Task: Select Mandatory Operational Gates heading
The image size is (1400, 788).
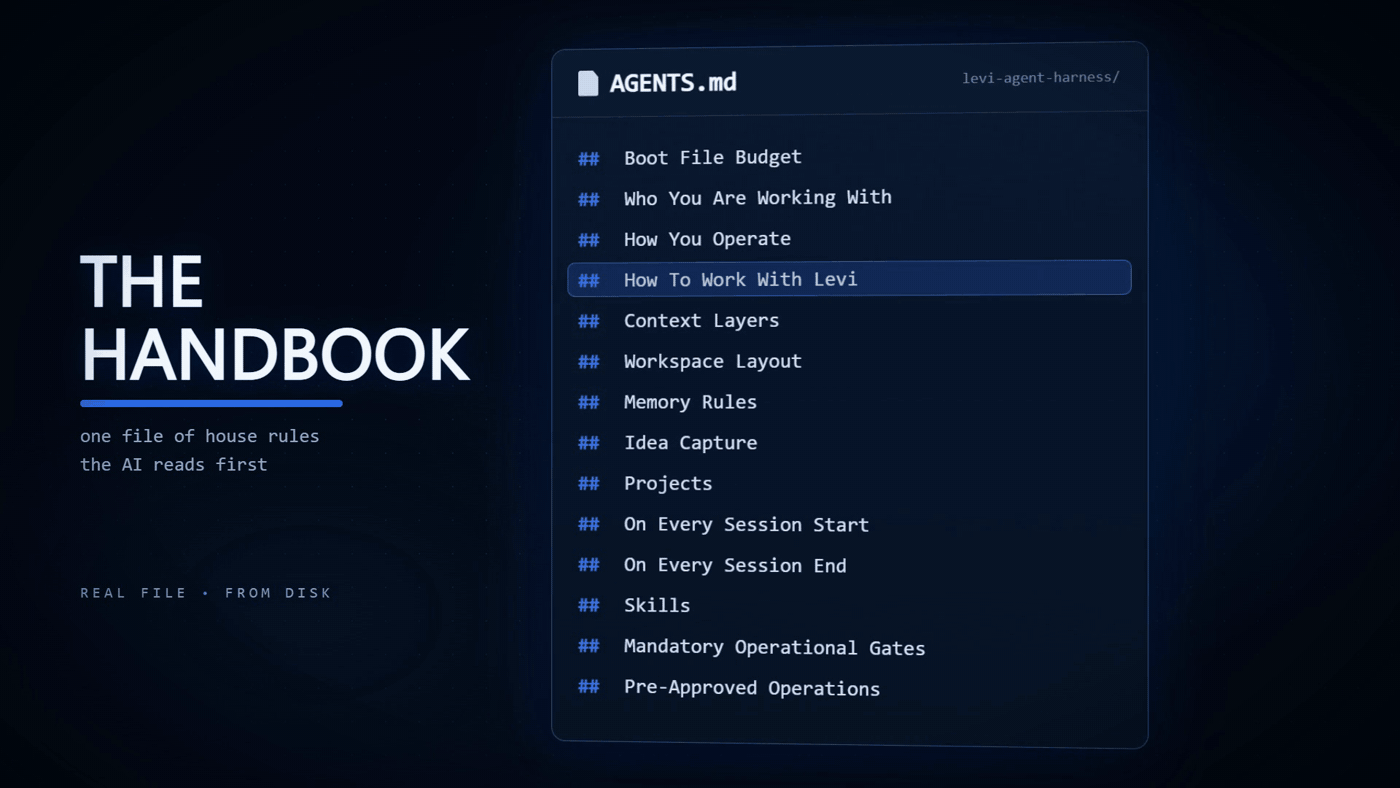Action: [774, 648]
